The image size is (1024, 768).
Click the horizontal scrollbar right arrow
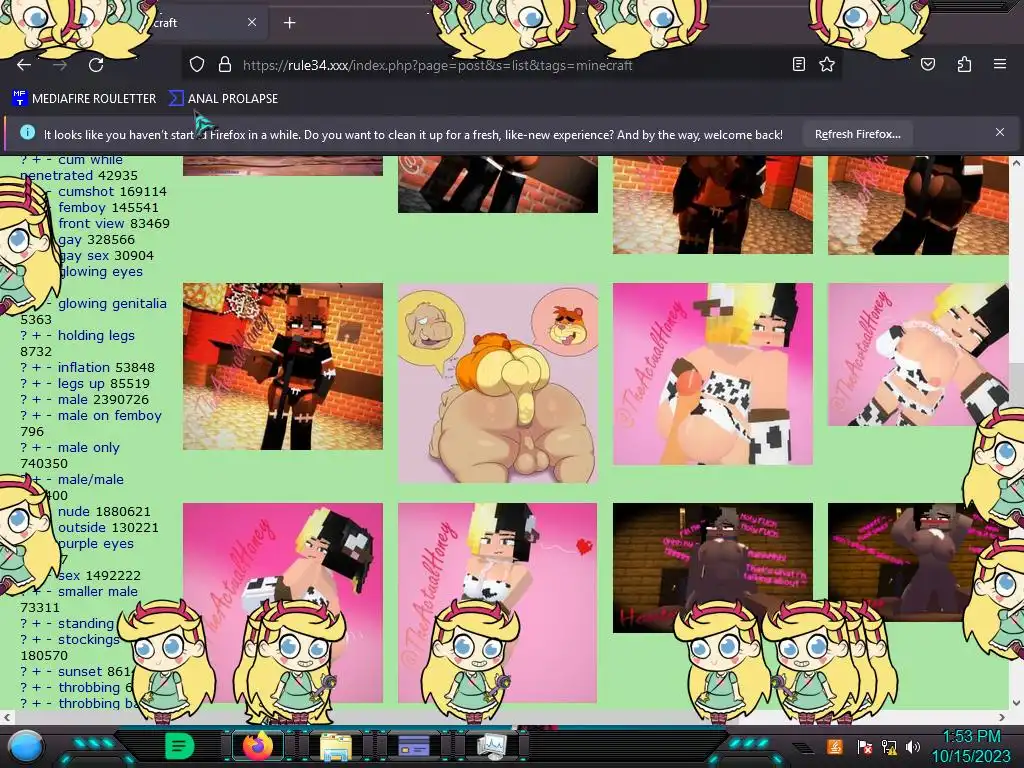pyautogui.click(x=1002, y=717)
